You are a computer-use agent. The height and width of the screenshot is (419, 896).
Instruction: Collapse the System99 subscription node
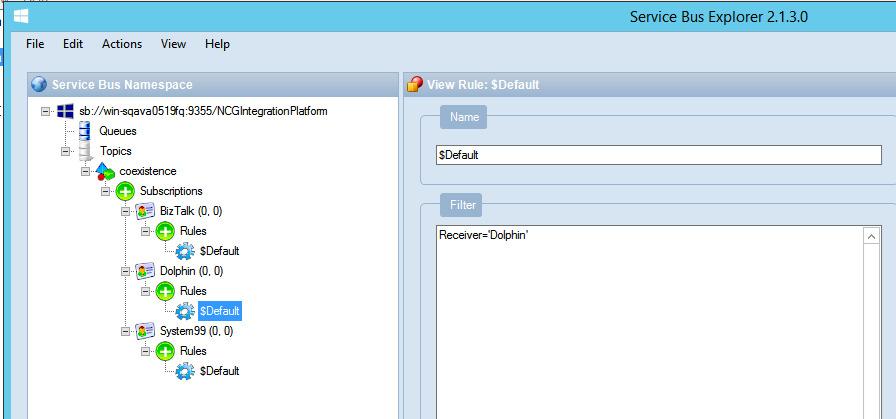click(126, 331)
